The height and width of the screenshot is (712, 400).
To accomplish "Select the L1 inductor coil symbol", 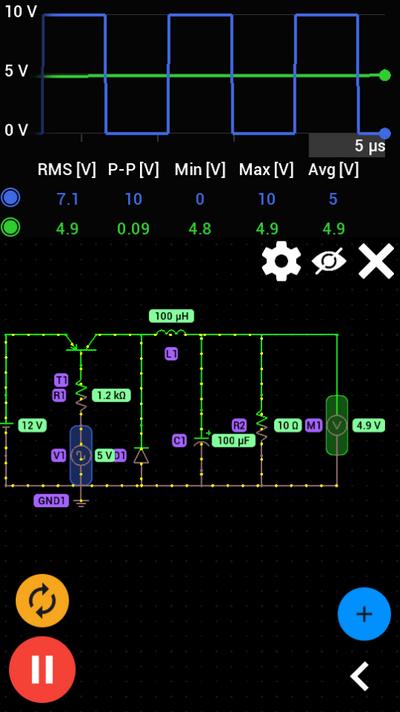I will 171,333.
